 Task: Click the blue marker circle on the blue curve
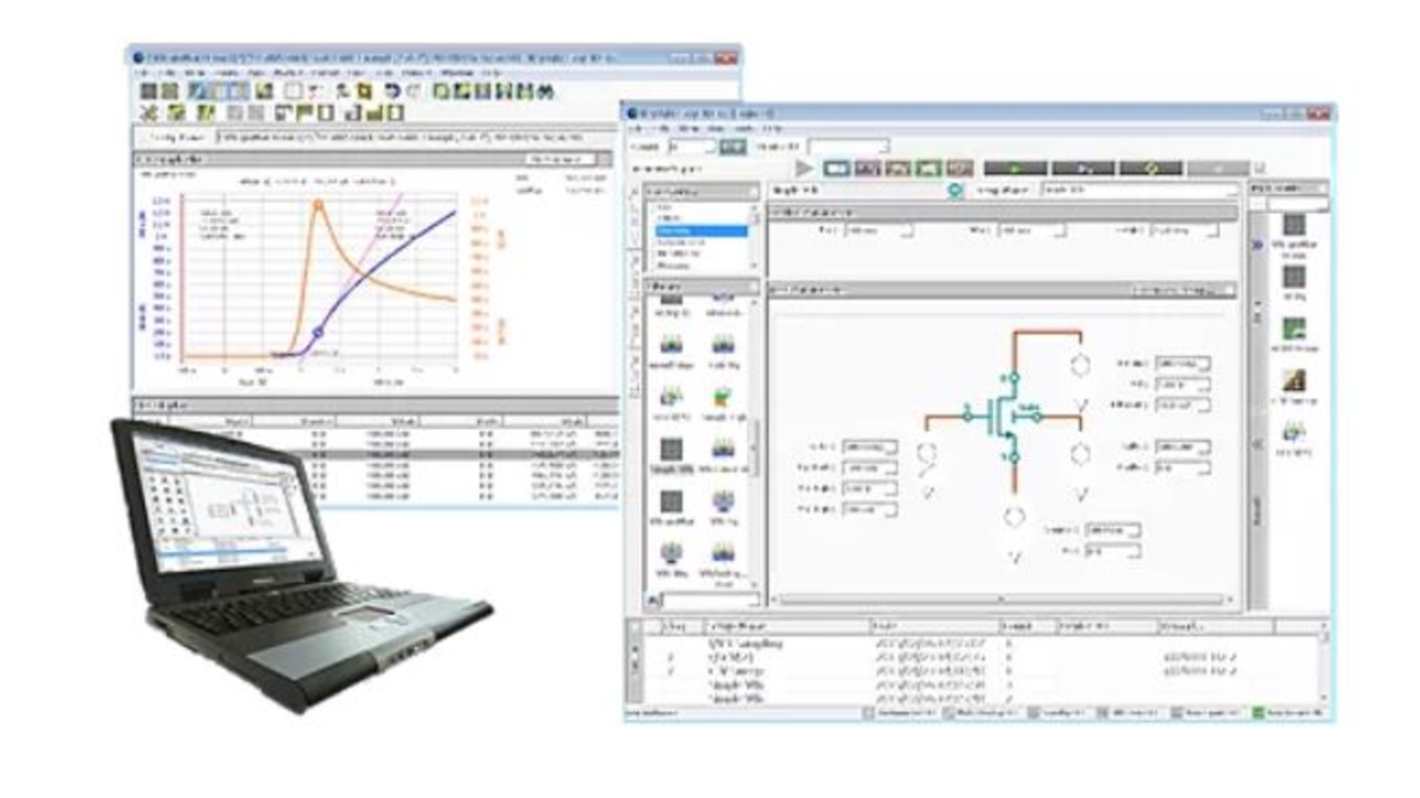pos(318,332)
